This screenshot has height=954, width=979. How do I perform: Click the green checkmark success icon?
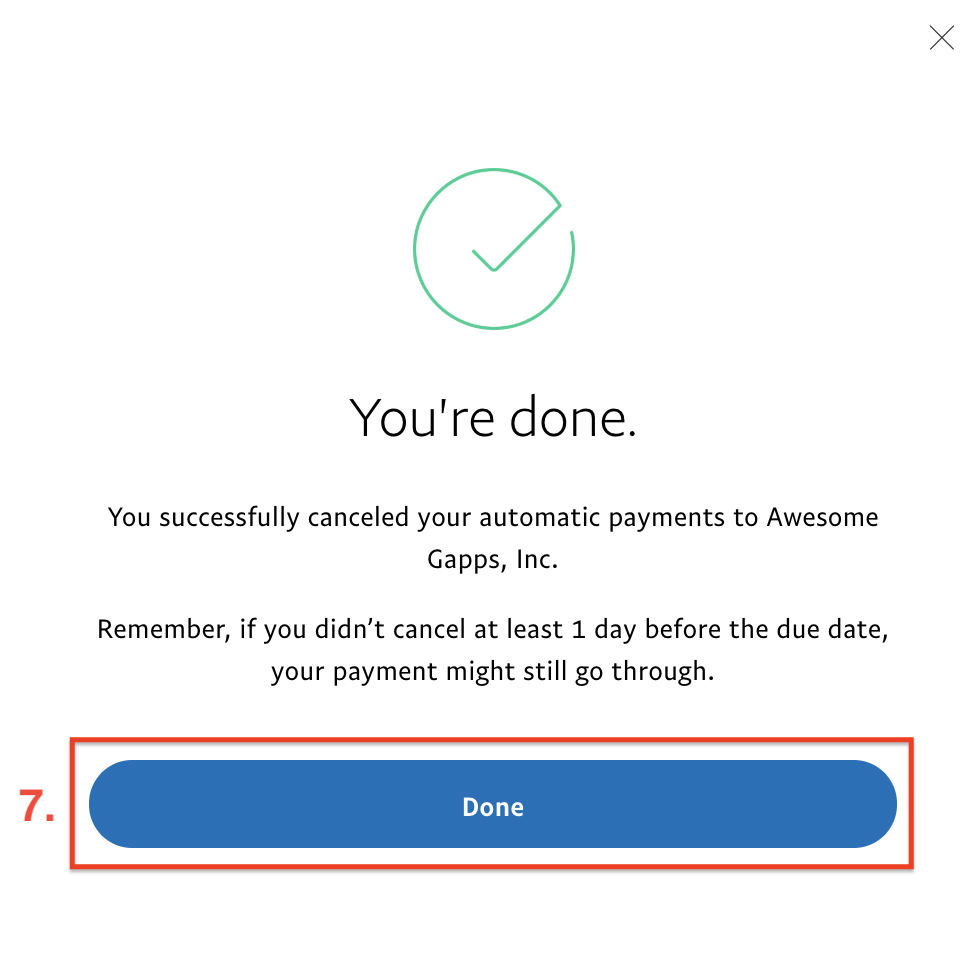[494, 248]
